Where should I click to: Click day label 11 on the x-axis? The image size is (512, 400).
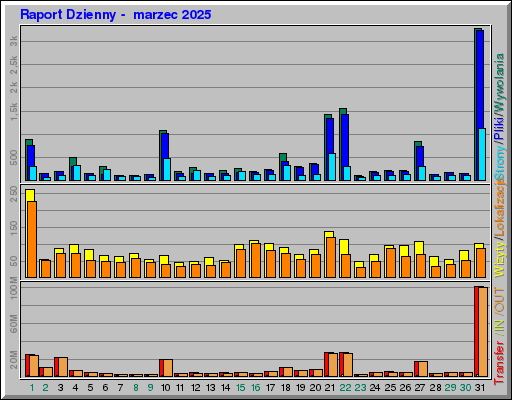[180, 388]
